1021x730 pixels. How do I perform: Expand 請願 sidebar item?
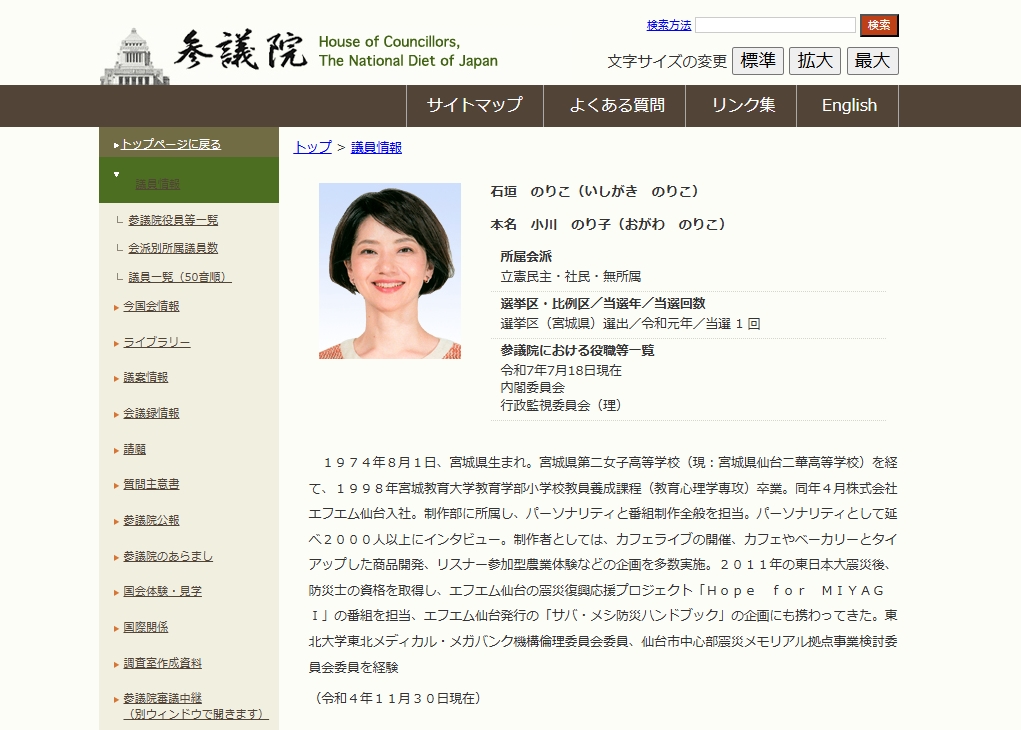point(134,449)
